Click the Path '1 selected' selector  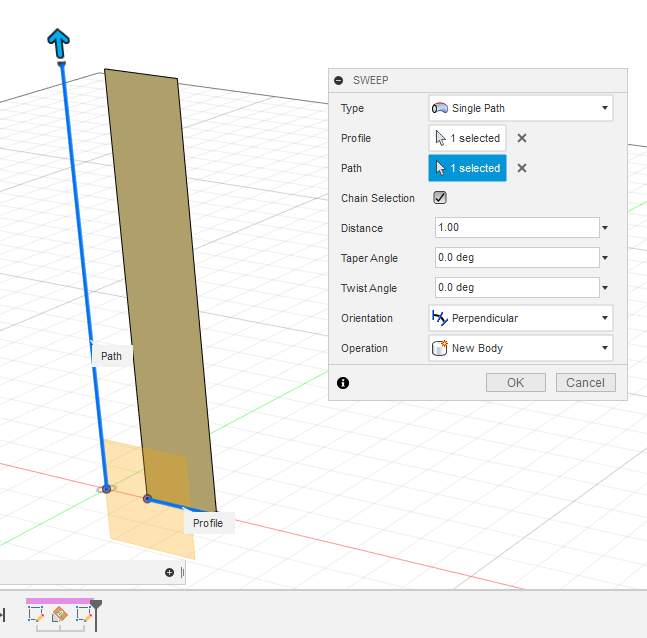[x=468, y=168]
